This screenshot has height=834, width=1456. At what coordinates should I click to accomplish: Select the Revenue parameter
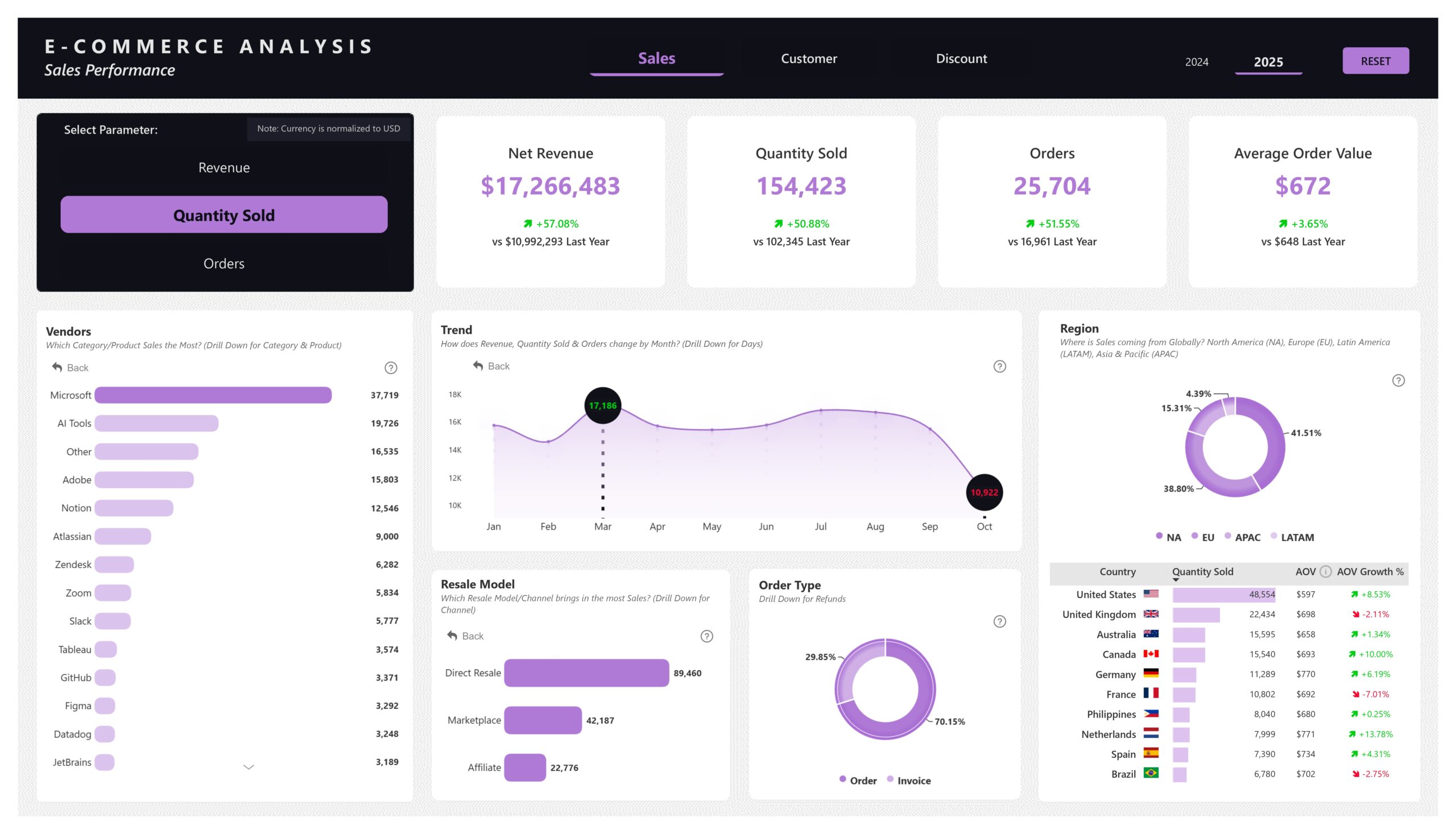pos(224,167)
